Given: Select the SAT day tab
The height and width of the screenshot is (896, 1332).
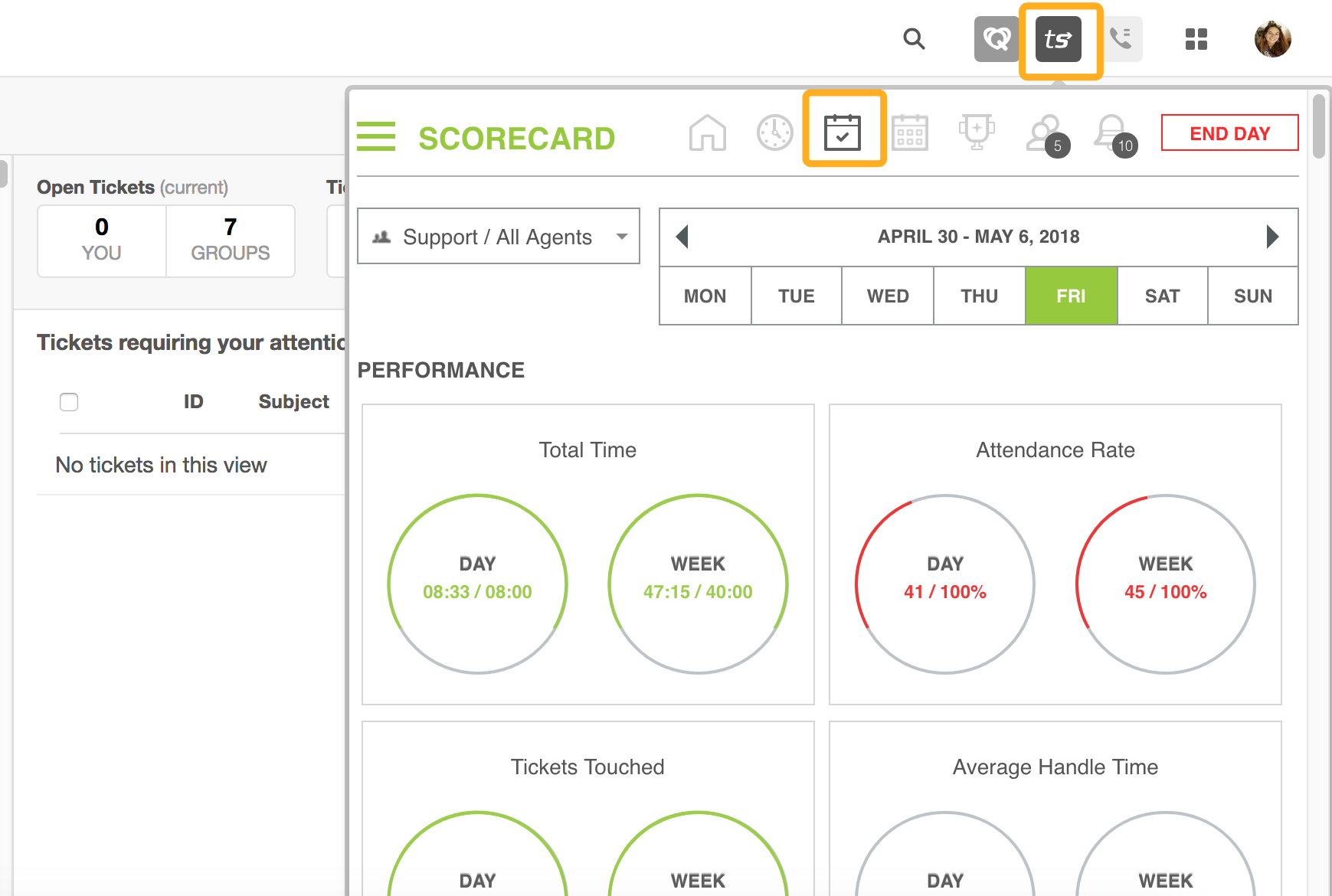Looking at the screenshot, I should 1162,296.
